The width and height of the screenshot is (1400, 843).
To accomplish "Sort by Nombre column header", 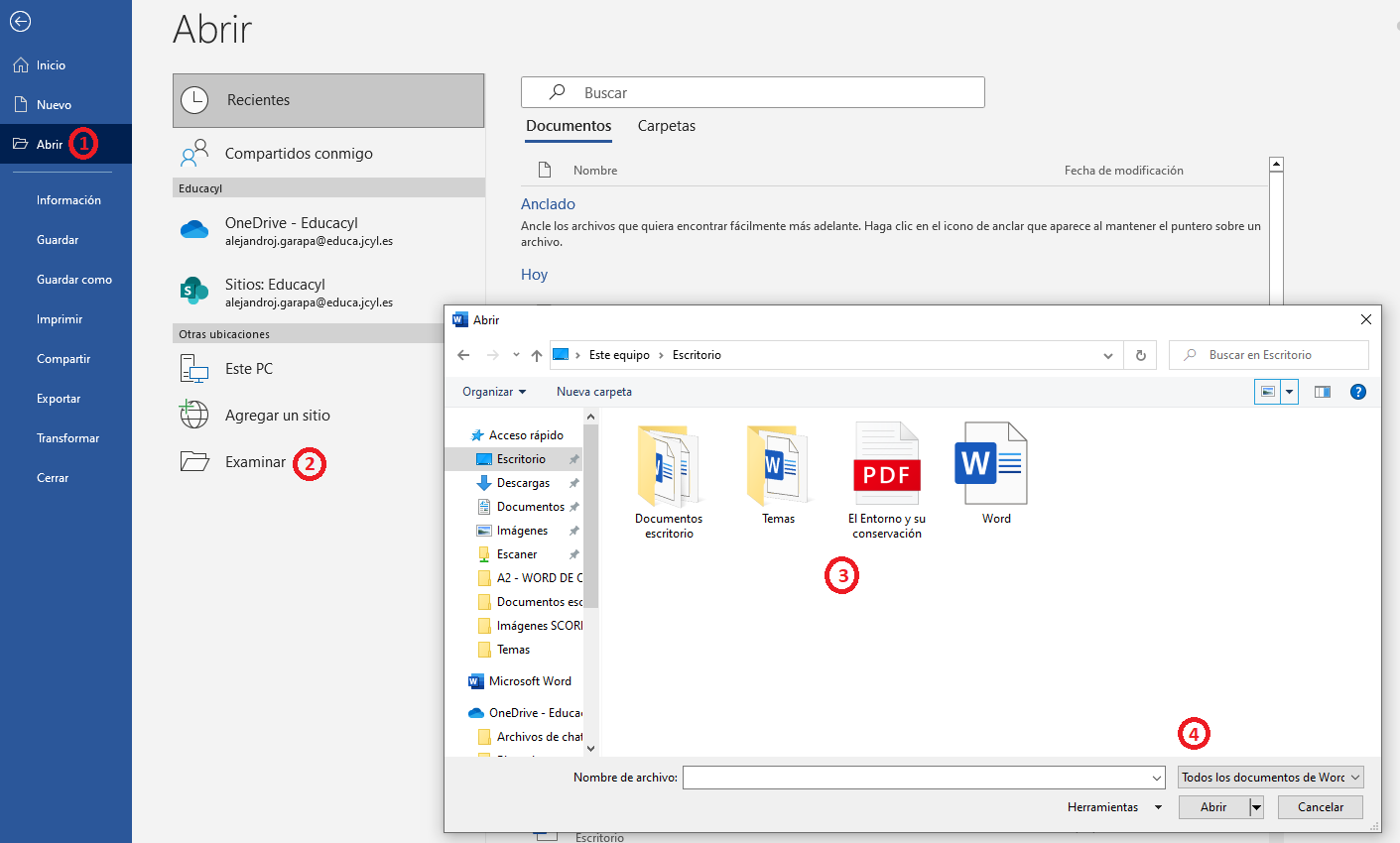I will pyautogui.click(x=595, y=171).
